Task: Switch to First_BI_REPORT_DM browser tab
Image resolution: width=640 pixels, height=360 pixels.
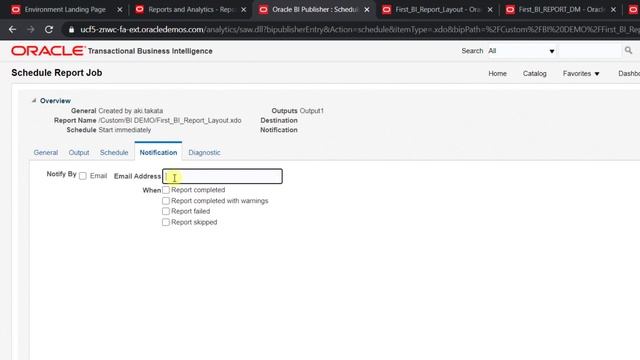Action: 560,9
